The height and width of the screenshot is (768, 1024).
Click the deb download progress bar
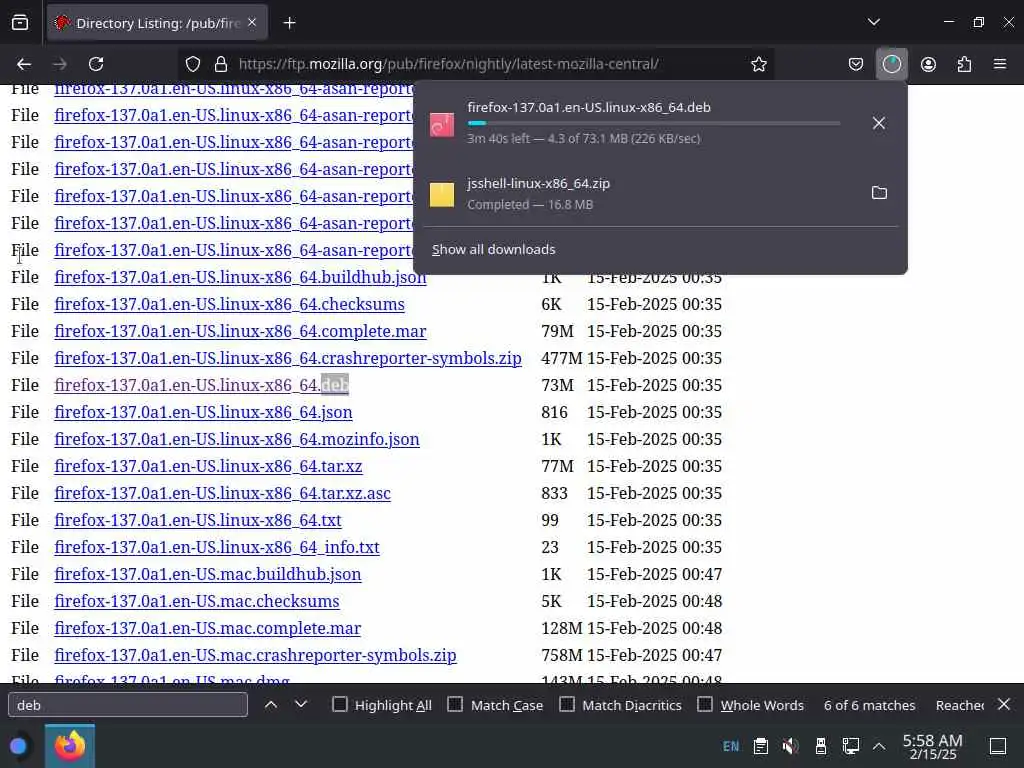(654, 123)
